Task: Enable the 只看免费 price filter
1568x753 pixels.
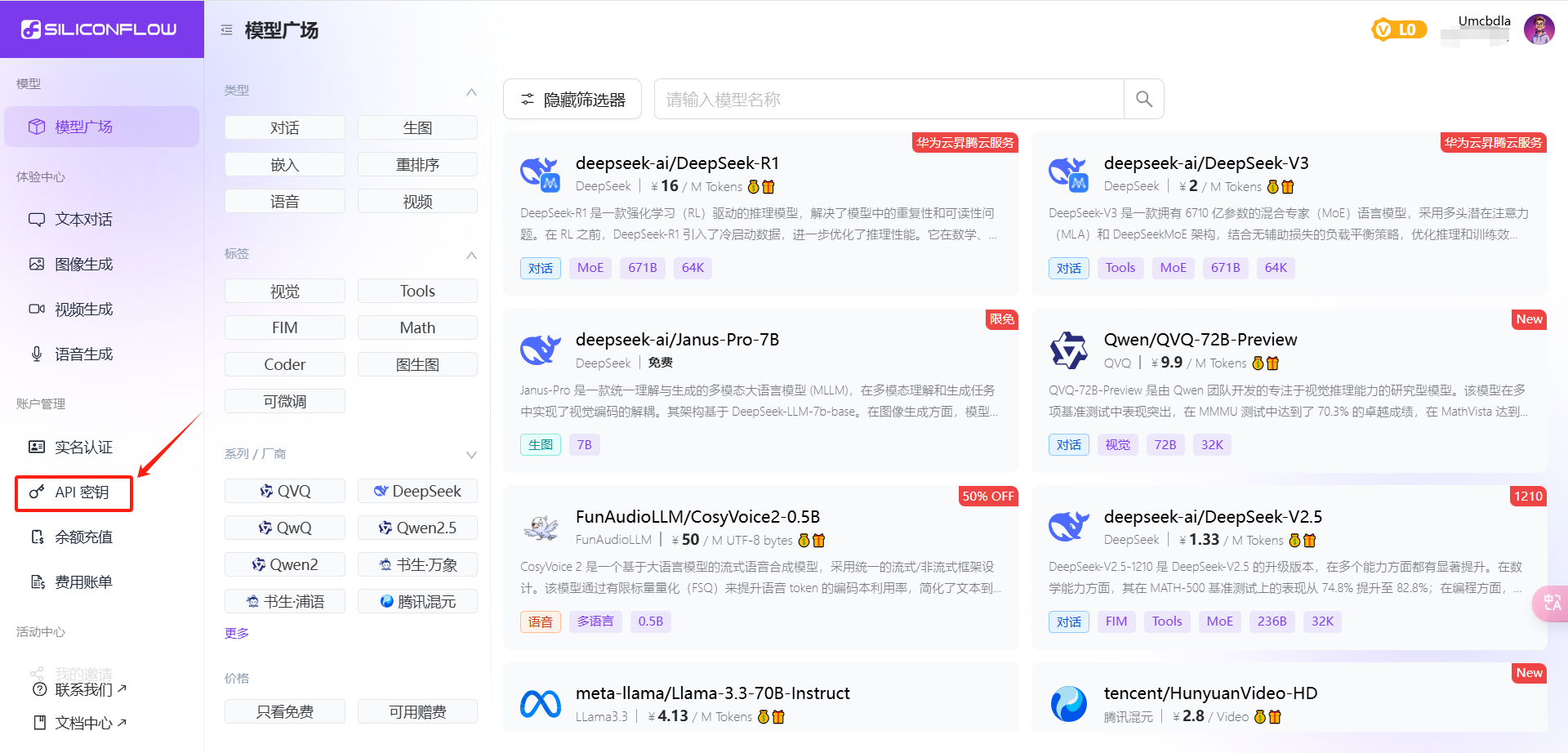Action: click(x=284, y=711)
